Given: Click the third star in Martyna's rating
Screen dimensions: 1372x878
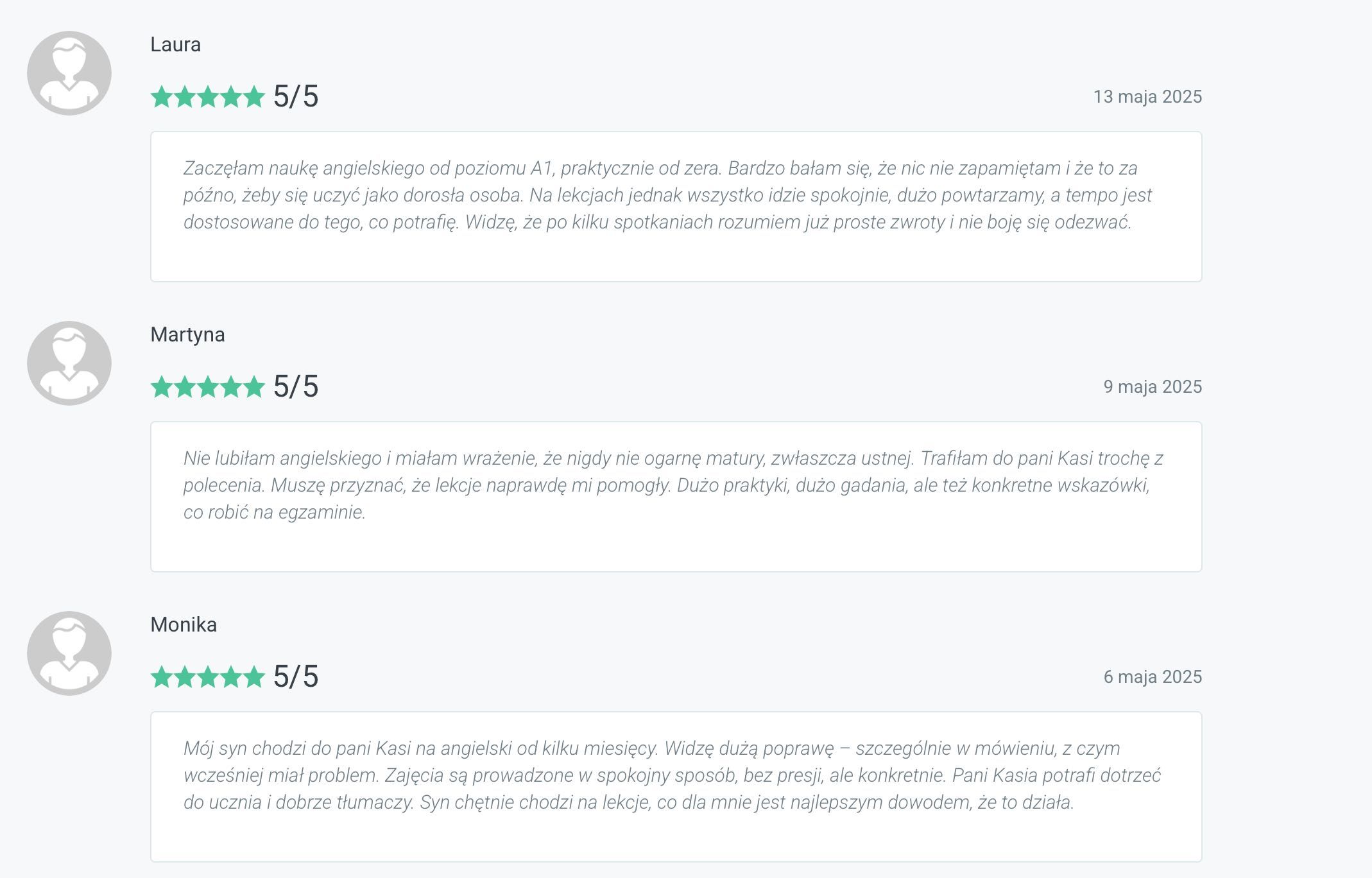Looking at the screenshot, I should point(208,387).
